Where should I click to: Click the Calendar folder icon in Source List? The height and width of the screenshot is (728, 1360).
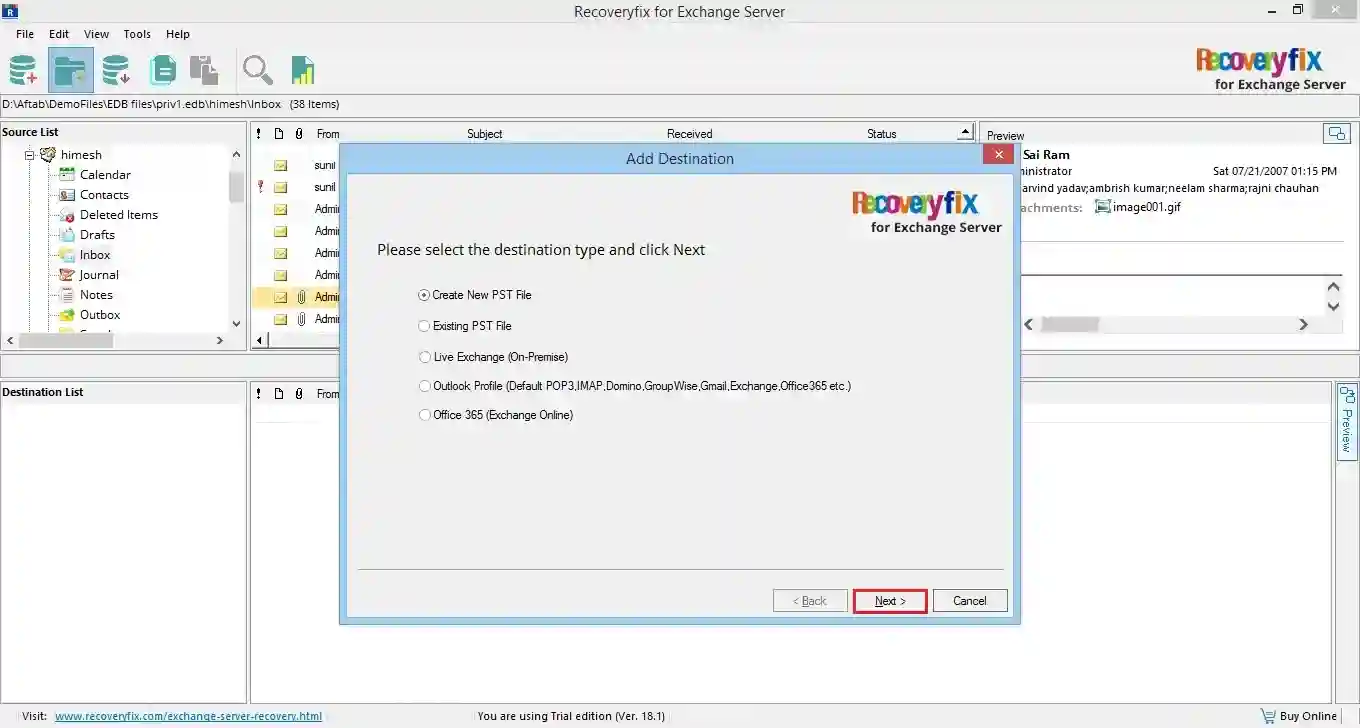coord(67,175)
